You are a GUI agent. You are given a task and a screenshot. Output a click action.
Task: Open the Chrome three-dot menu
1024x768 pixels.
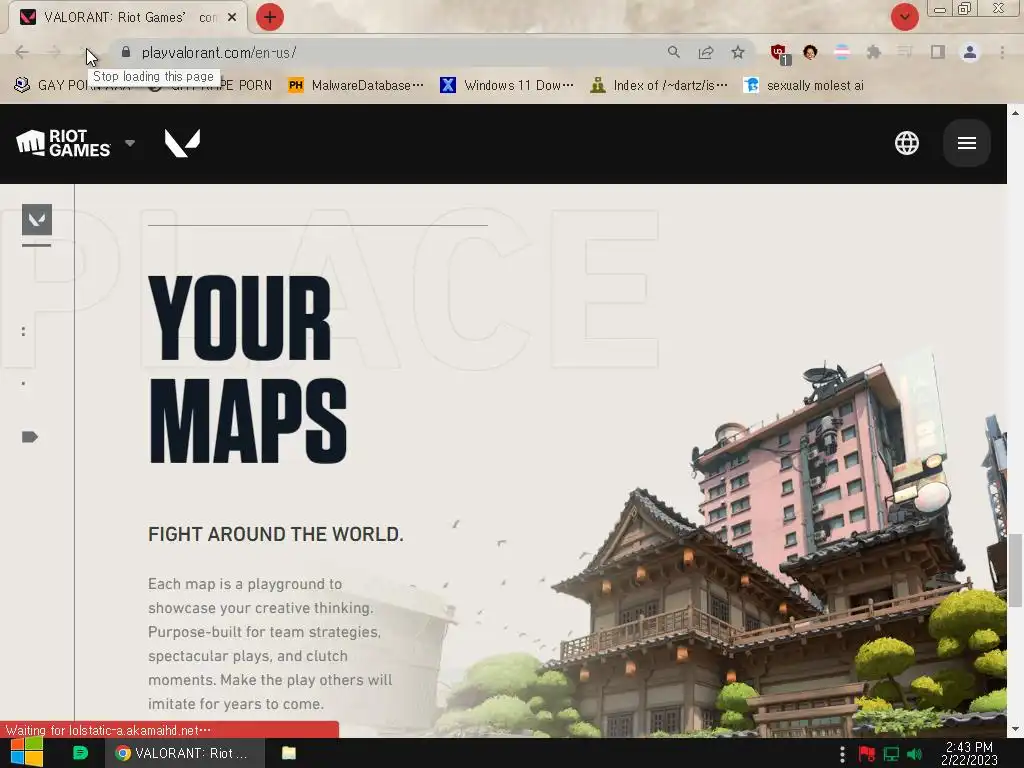click(1002, 52)
